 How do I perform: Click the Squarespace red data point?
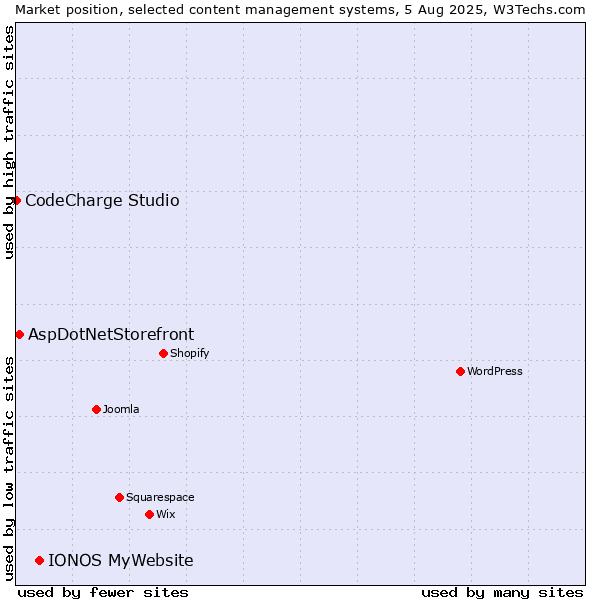119,497
